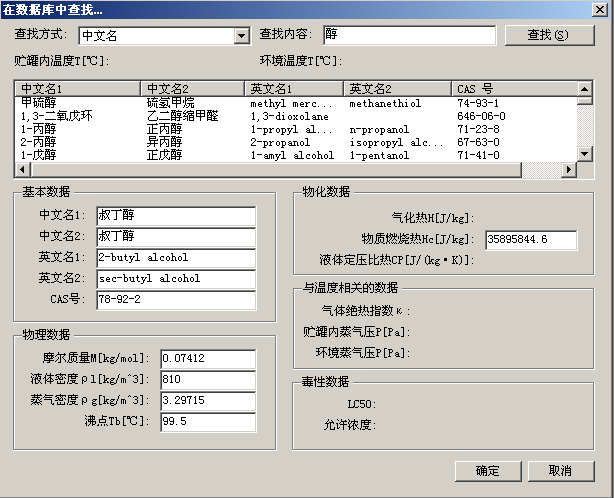614x498 pixels.
Task: Click the CAS number 646-06-0
Action: [x=481, y=116]
